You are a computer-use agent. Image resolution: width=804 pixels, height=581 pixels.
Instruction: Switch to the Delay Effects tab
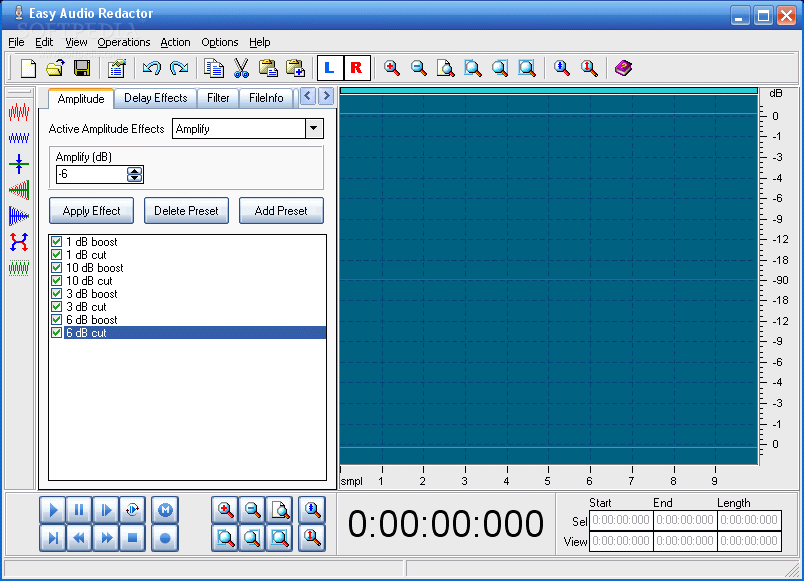[156, 98]
